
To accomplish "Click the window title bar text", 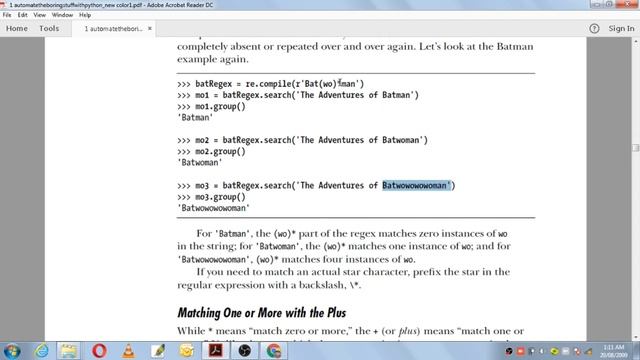I will tap(111, 5).
